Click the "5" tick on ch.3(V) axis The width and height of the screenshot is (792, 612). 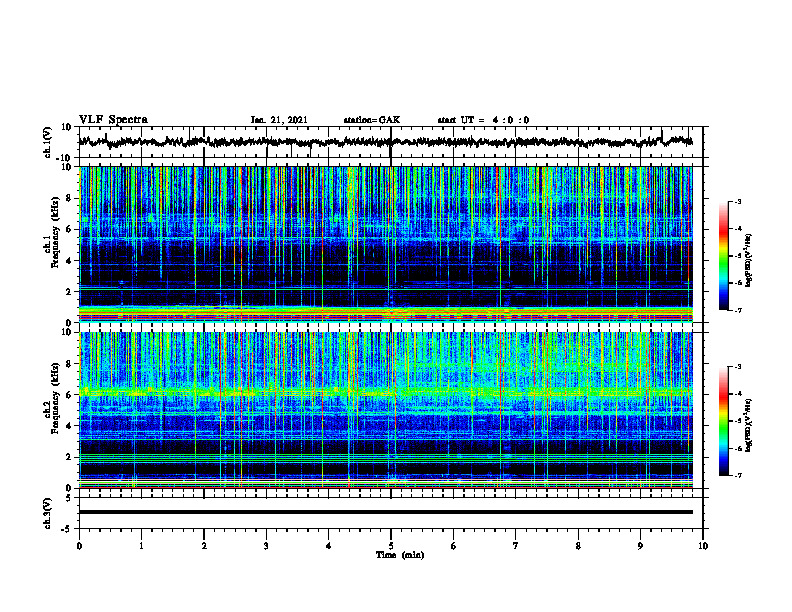tap(69, 497)
